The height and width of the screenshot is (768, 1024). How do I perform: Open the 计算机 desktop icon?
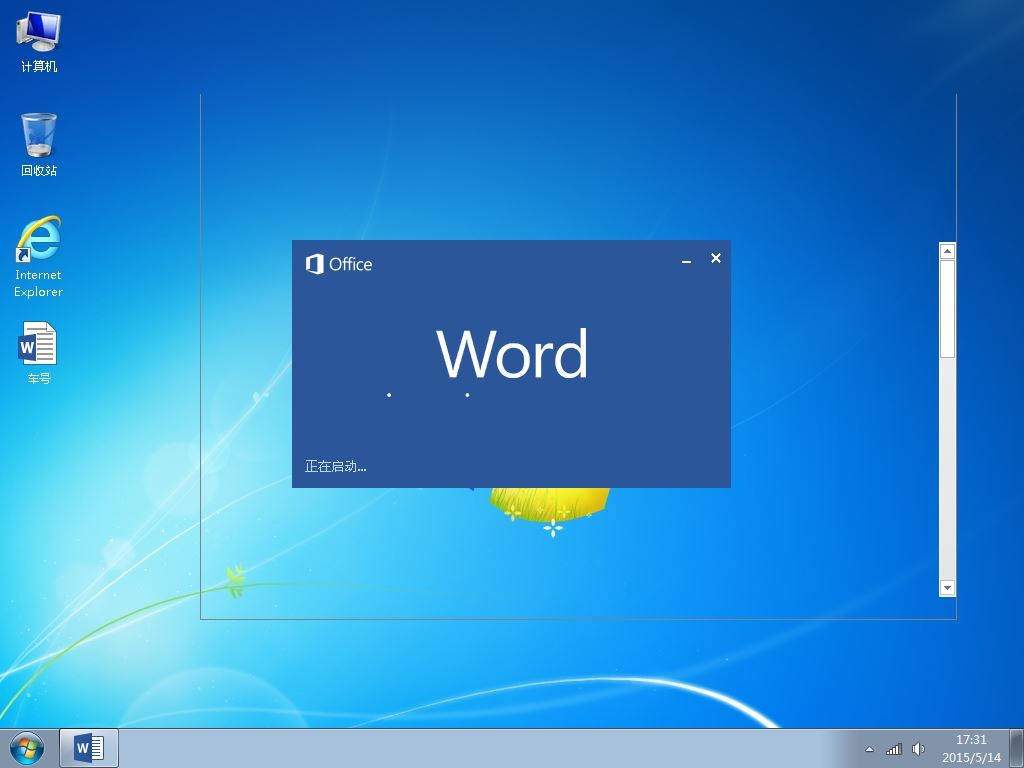click(39, 42)
